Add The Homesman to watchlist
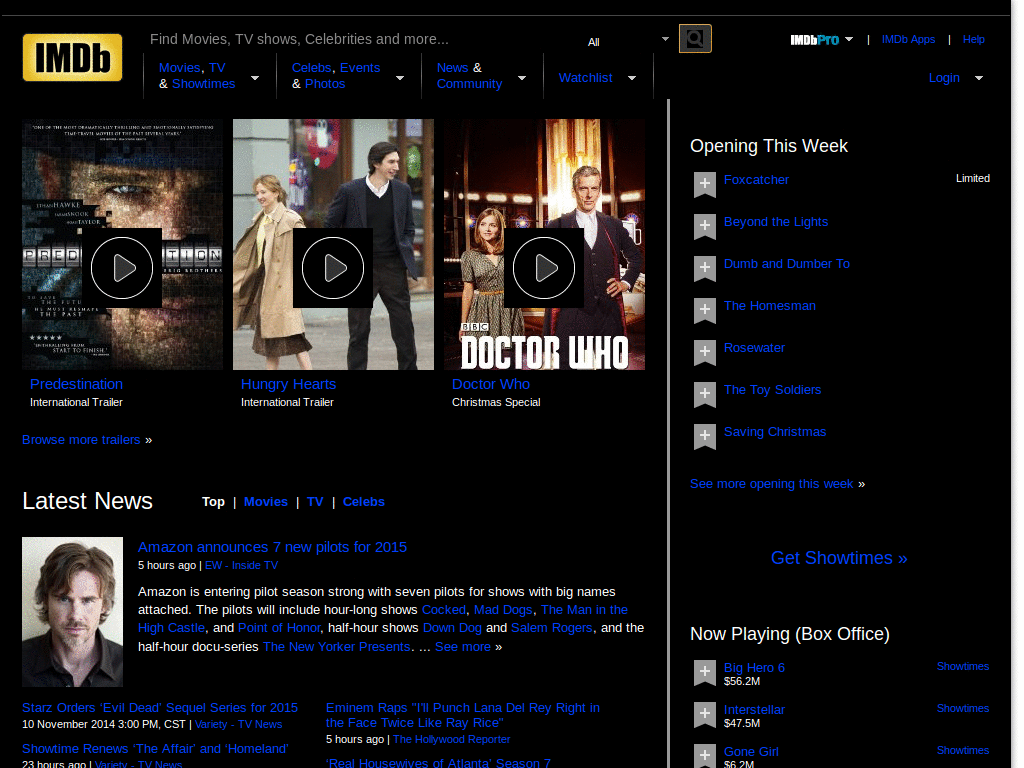 coord(705,311)
